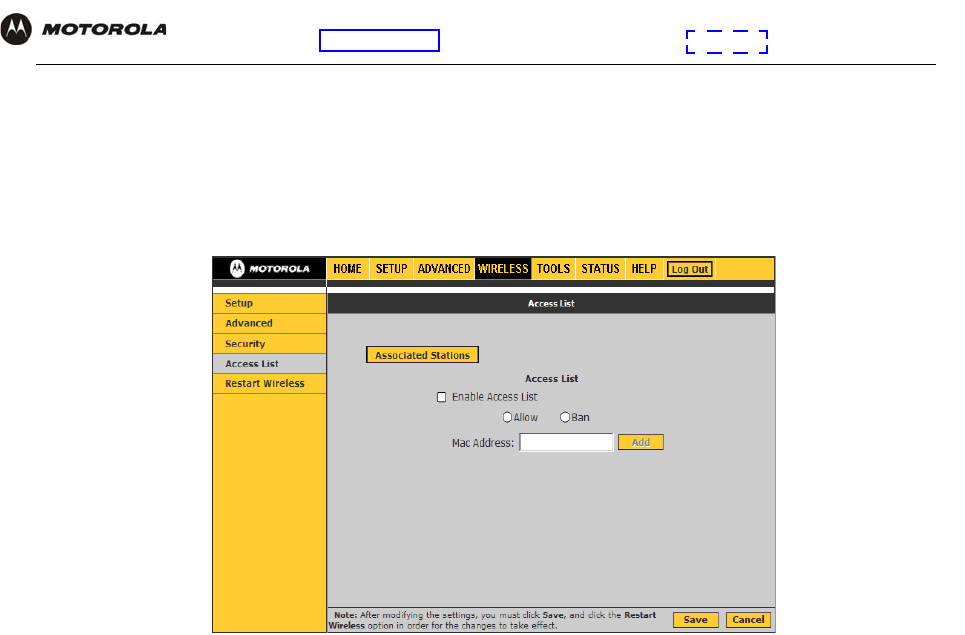Select Security in the sidebar menu
Viewport: 965px width, 635px height.
pyautogui.click(x=270, y=343)
